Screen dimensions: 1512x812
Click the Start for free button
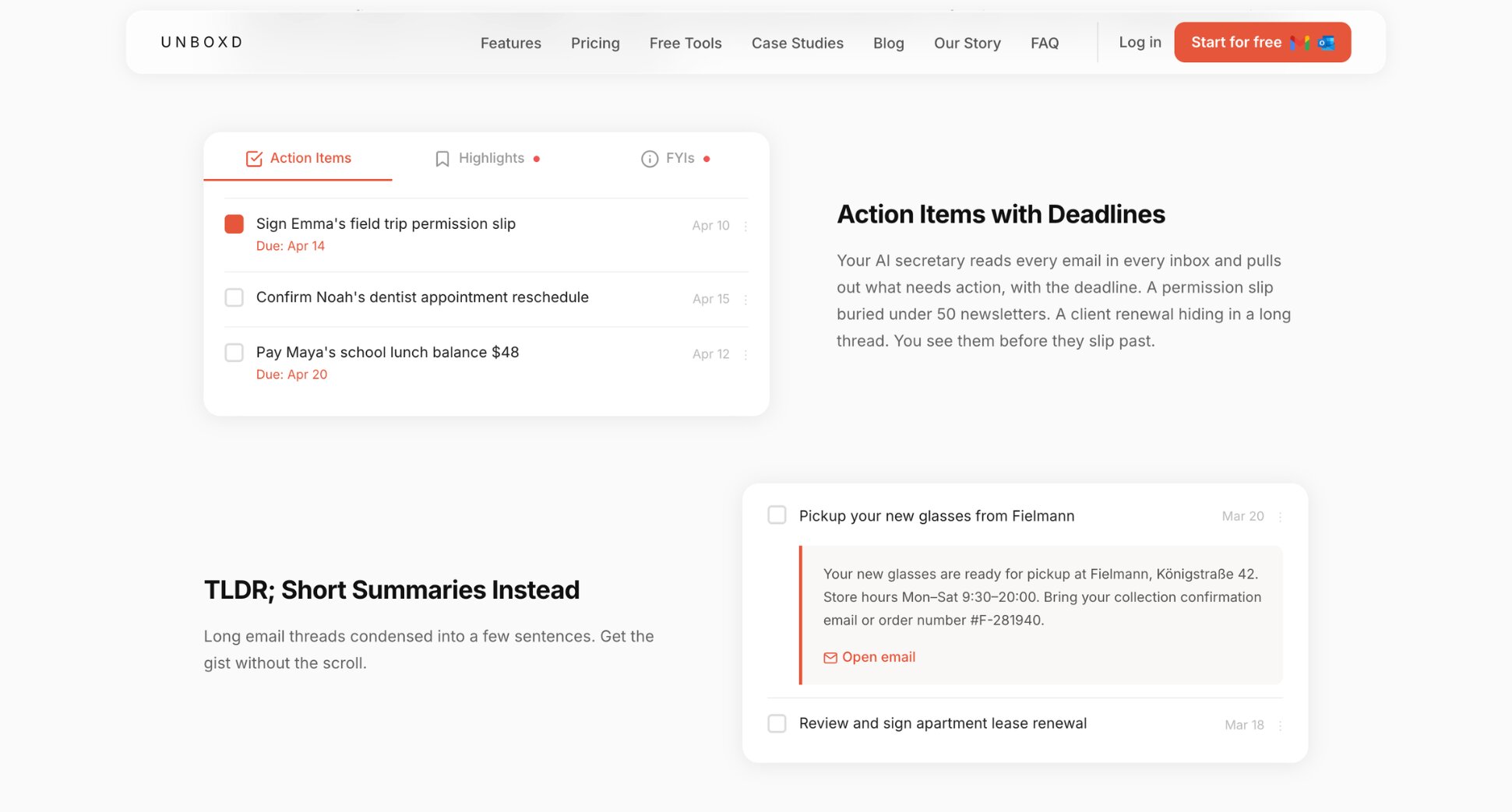click(x=1262, y=42)
